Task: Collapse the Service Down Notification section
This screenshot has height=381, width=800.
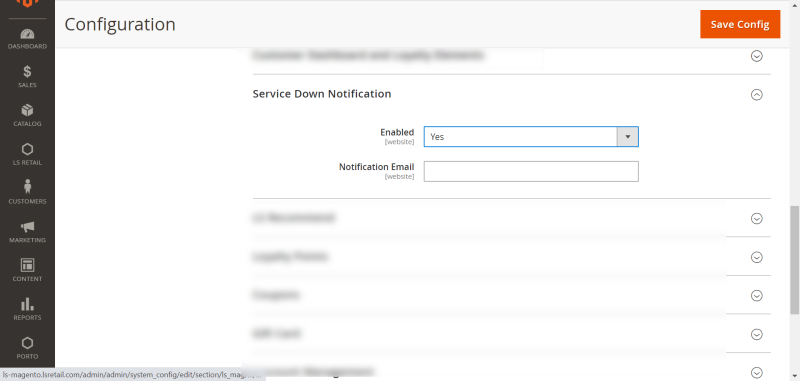Action: [757, 94]
